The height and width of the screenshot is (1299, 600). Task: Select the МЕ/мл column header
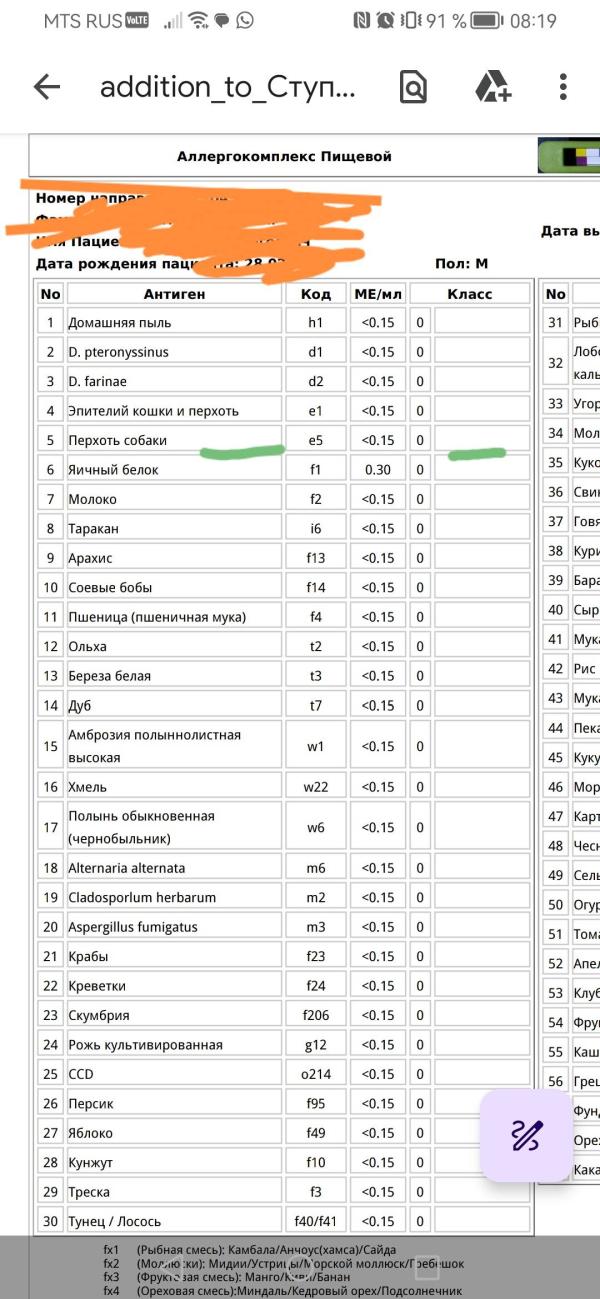click(378, 294)
